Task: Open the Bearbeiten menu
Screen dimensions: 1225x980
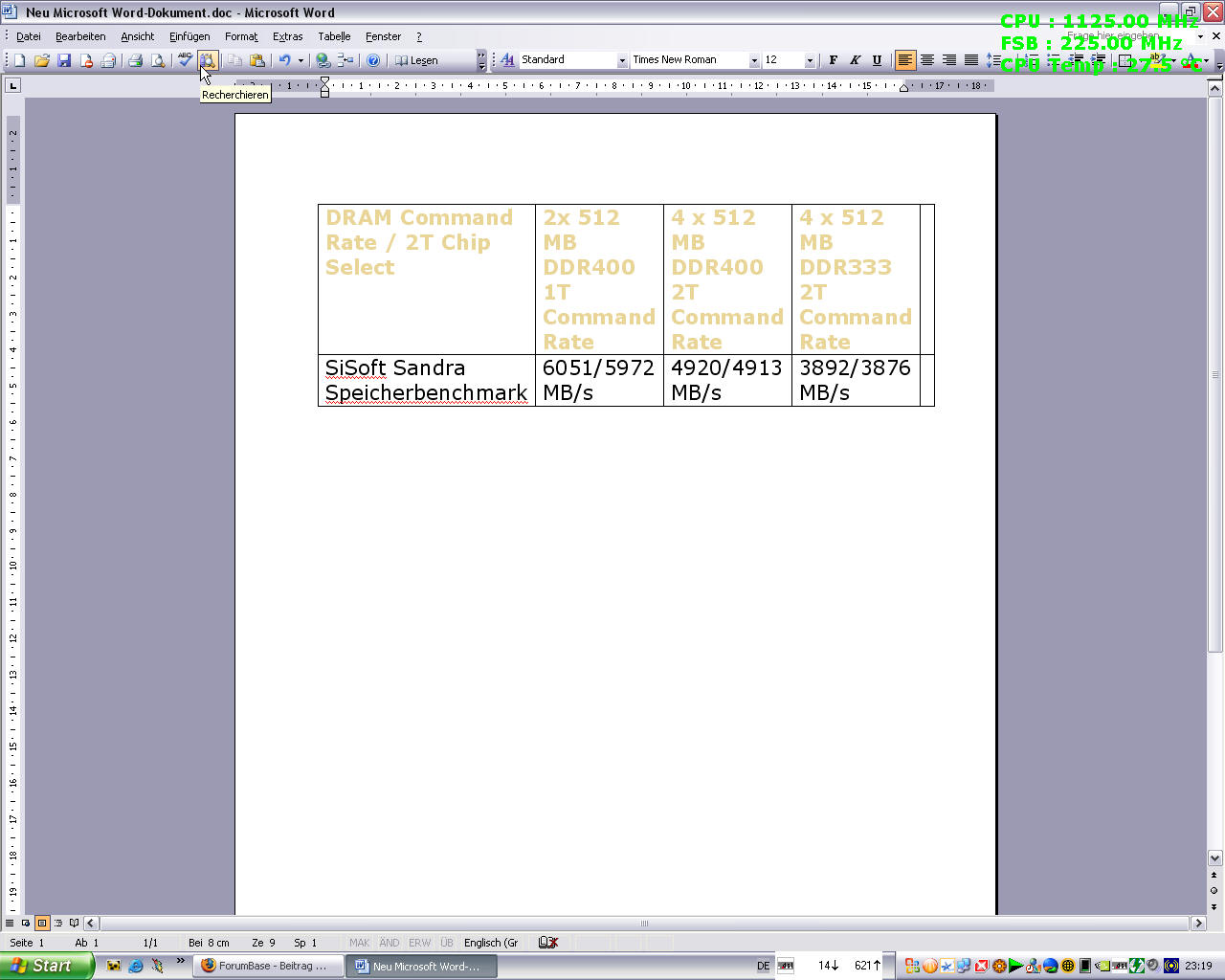Action: point(80,36)
